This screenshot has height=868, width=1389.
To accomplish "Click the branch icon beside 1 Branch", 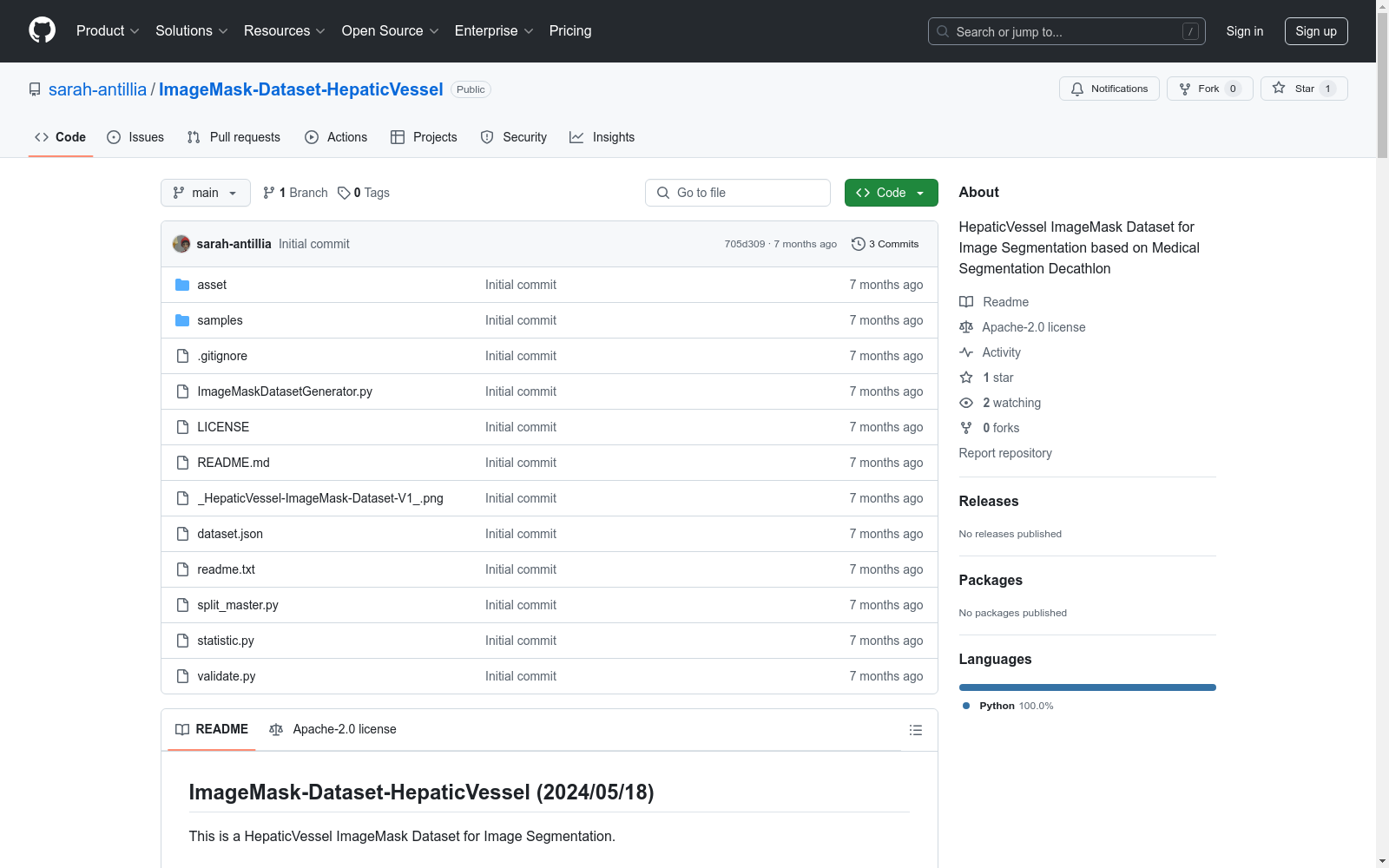I will 269,193.
